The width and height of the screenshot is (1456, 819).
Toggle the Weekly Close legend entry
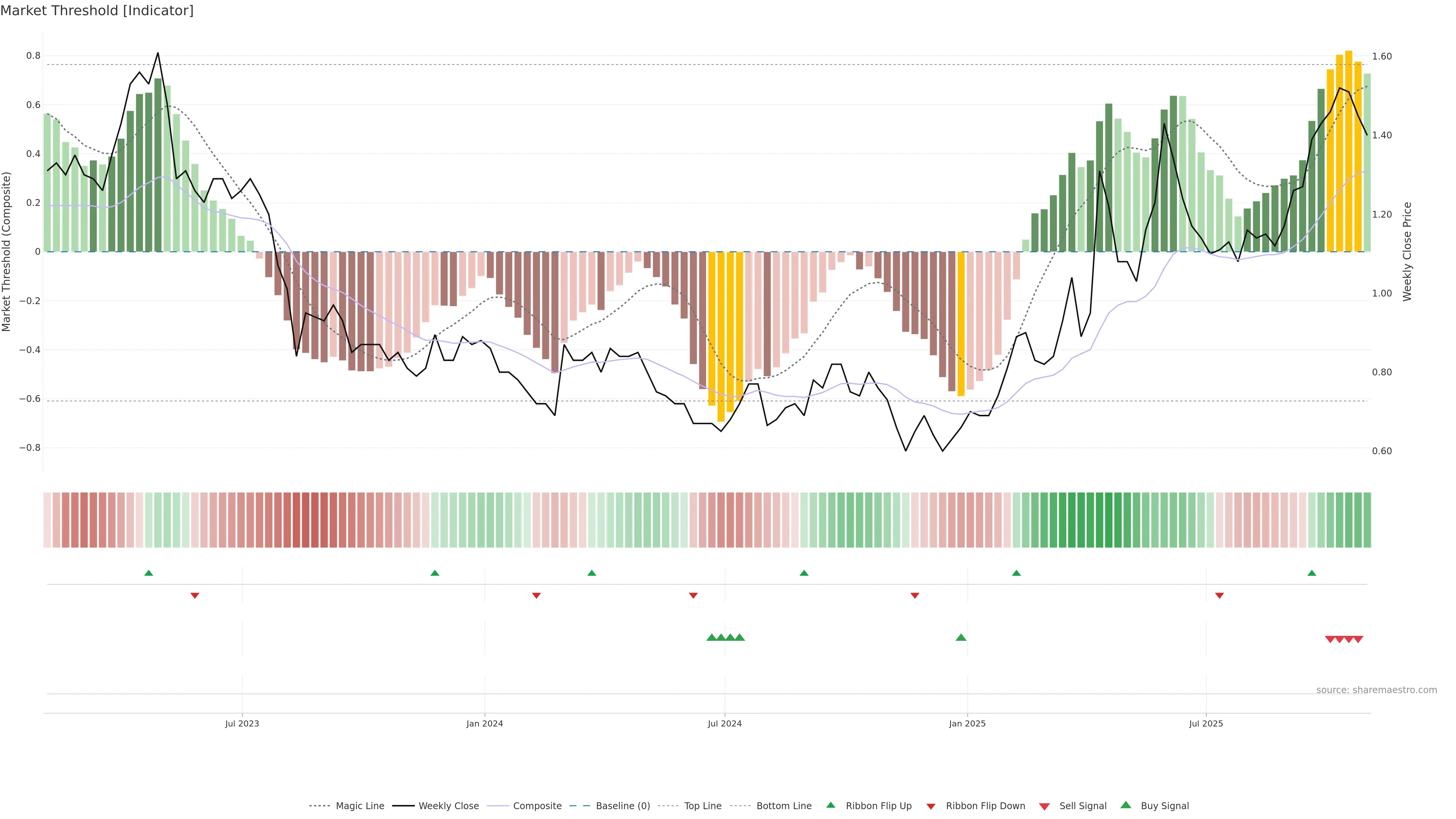tap(448, 806)
